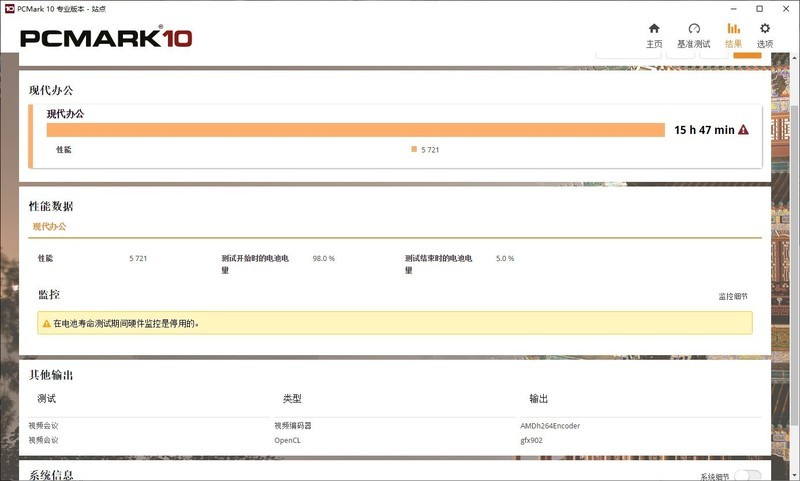Click the gfx902 output value

pos(531,440)
